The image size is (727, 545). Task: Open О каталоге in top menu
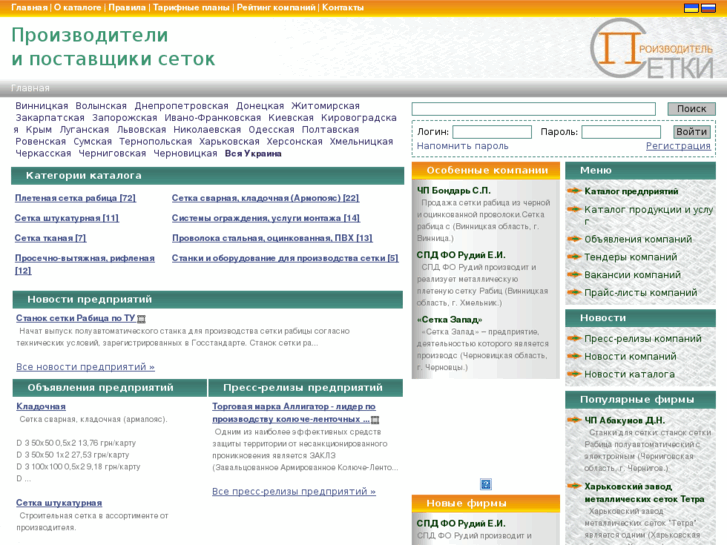[77, 7]
